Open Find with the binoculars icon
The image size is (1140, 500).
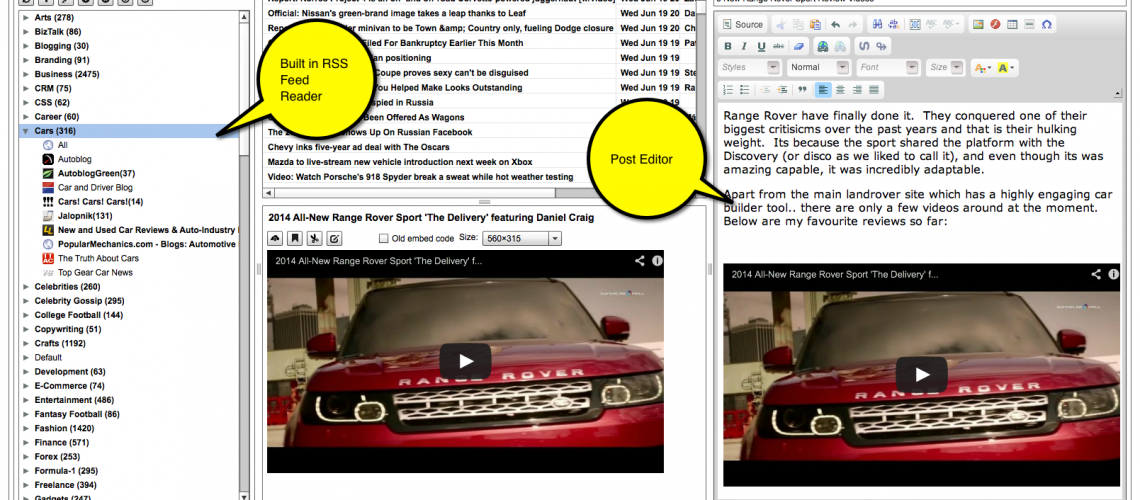(878, 24)
